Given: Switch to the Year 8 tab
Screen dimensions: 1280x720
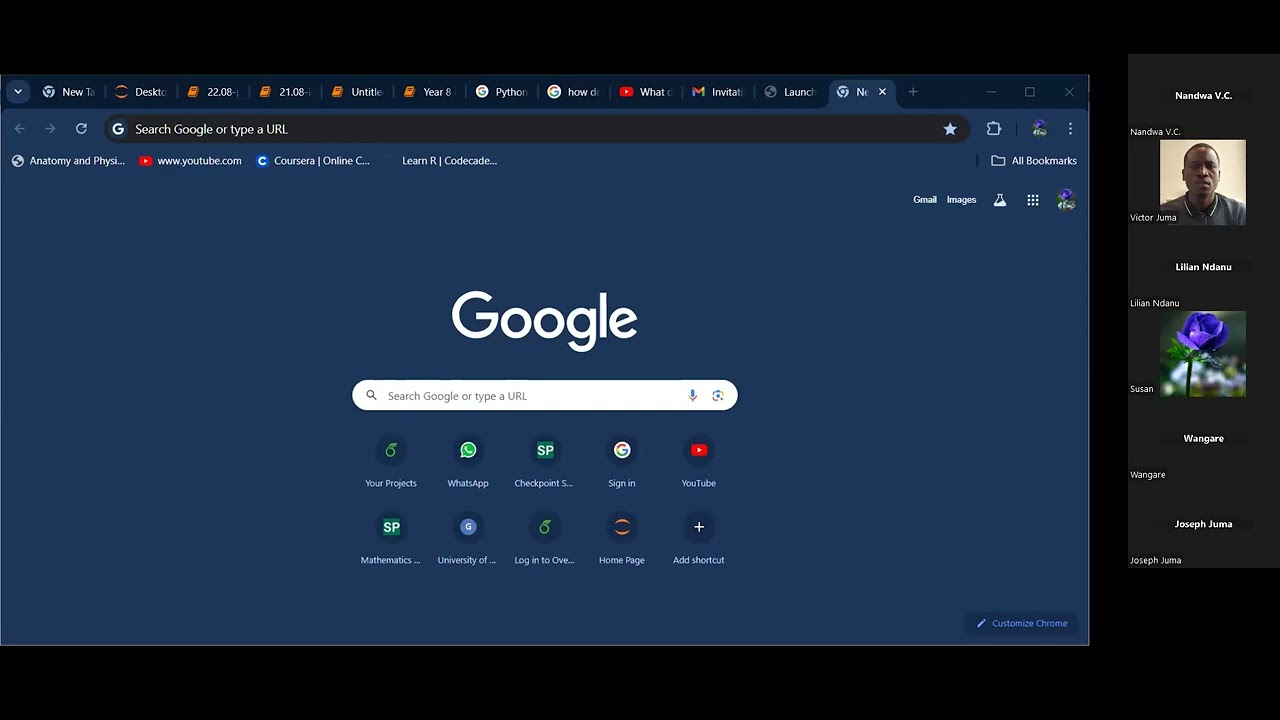Looking at the screenshot, I should [428, 92].
